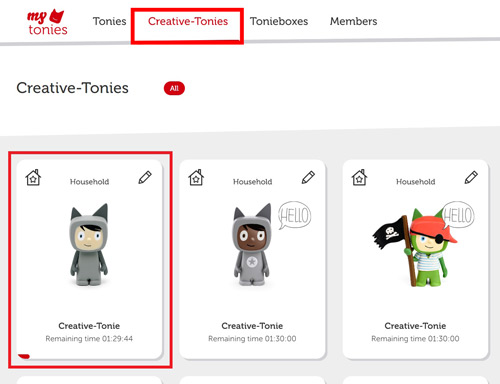Screen dimensions: 500x384
Task: Click Remaining time 01:30:00 under dark-skinned Tonie
Action: pyautogui.click(x=252, y=339)
